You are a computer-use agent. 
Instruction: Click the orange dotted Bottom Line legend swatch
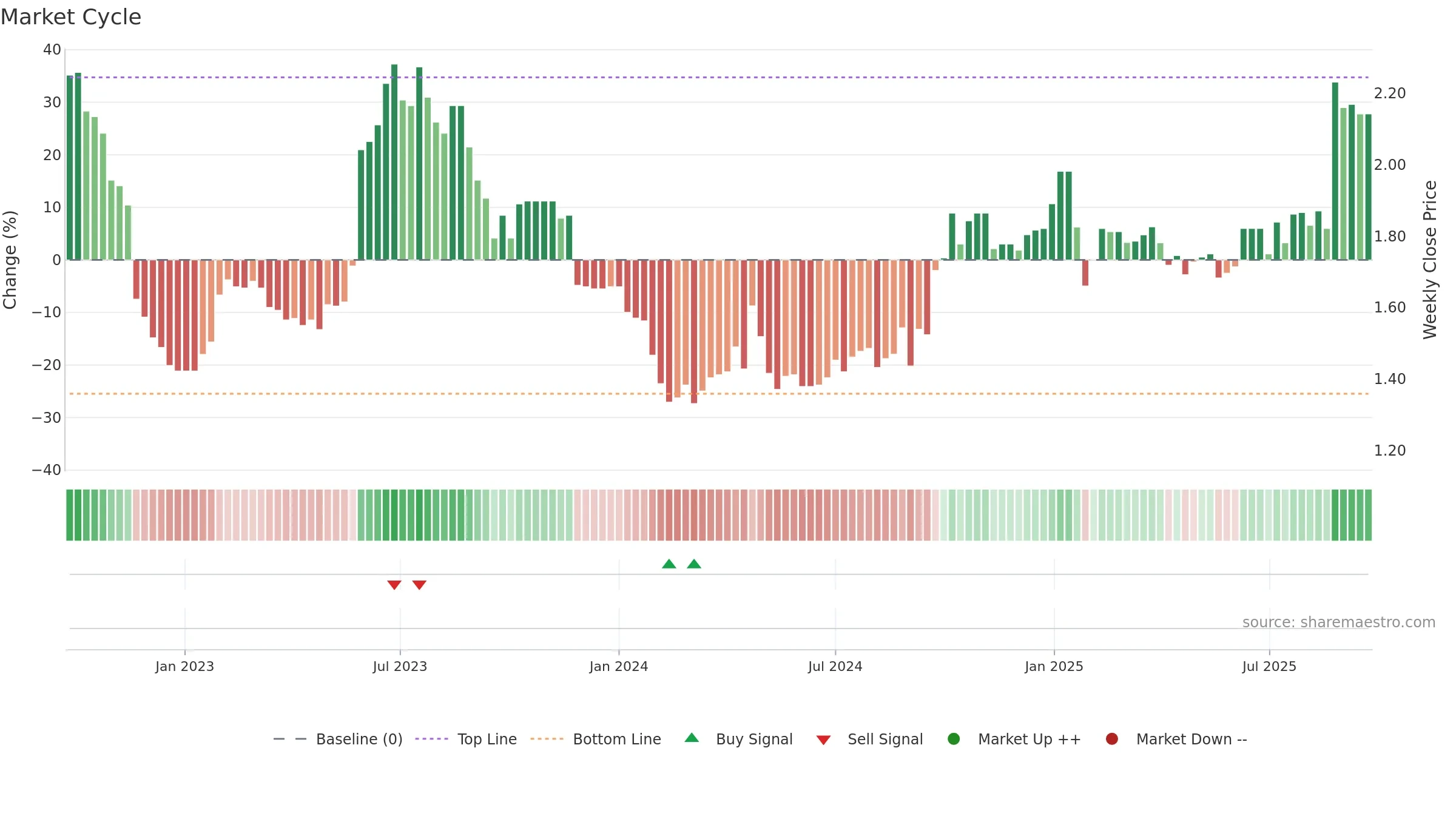point(547,739)
